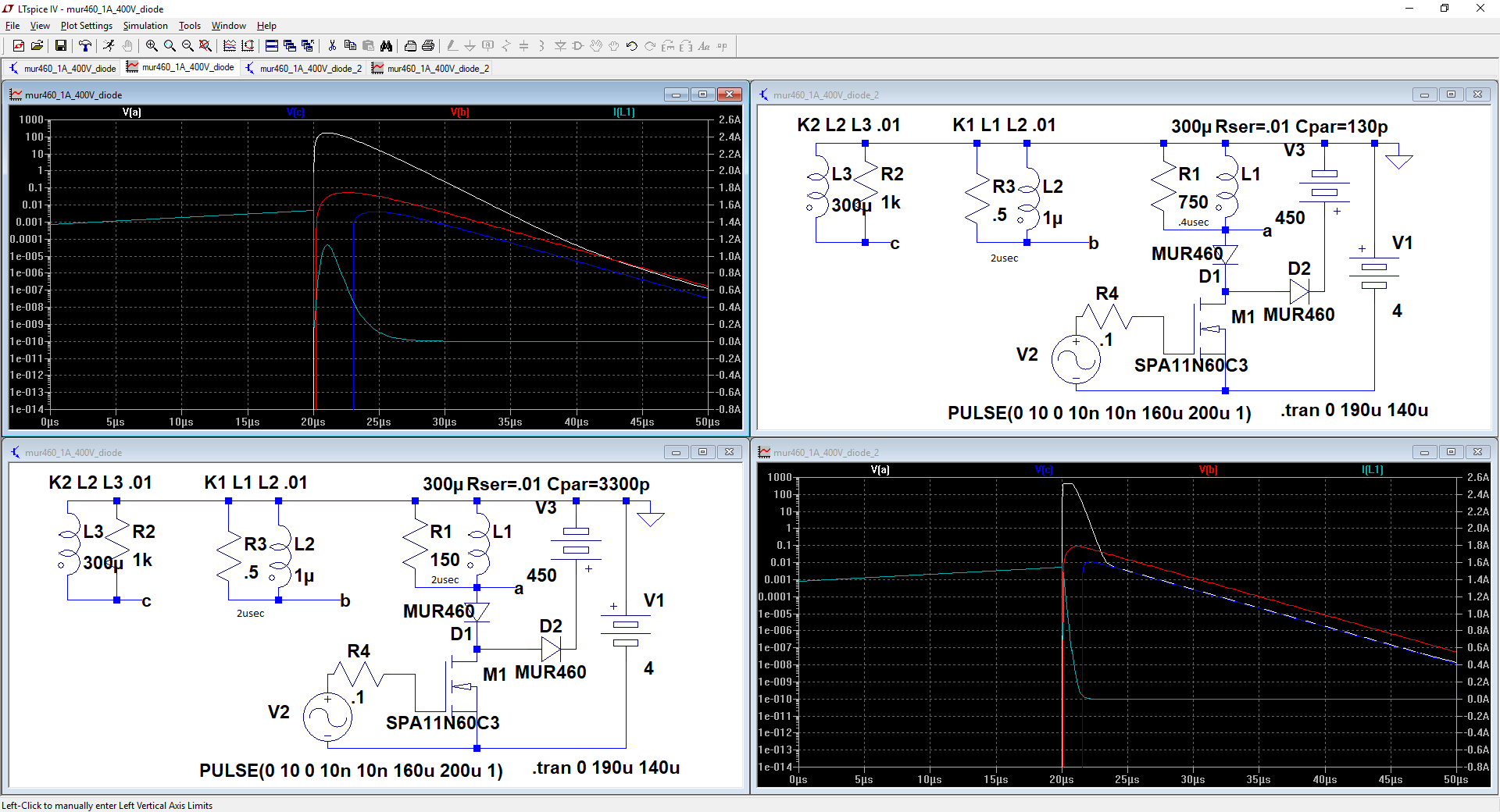Click the Print printer icon
Viewport: 1500px width, 812px height.
coord(428,46)
